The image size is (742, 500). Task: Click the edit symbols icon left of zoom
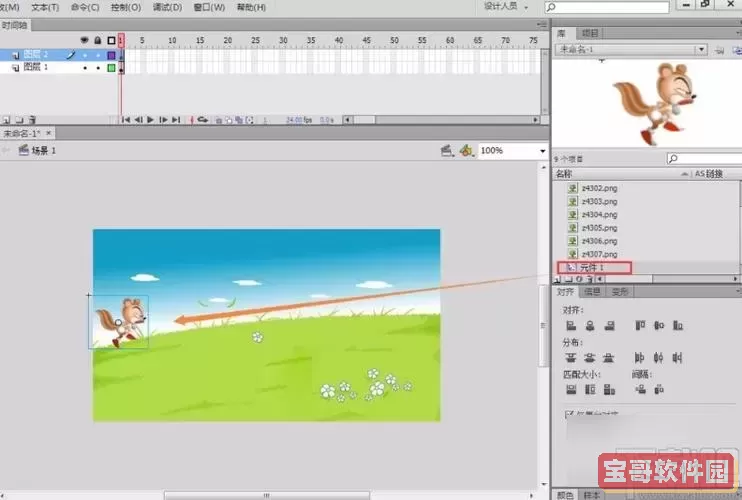click(466, 151)
